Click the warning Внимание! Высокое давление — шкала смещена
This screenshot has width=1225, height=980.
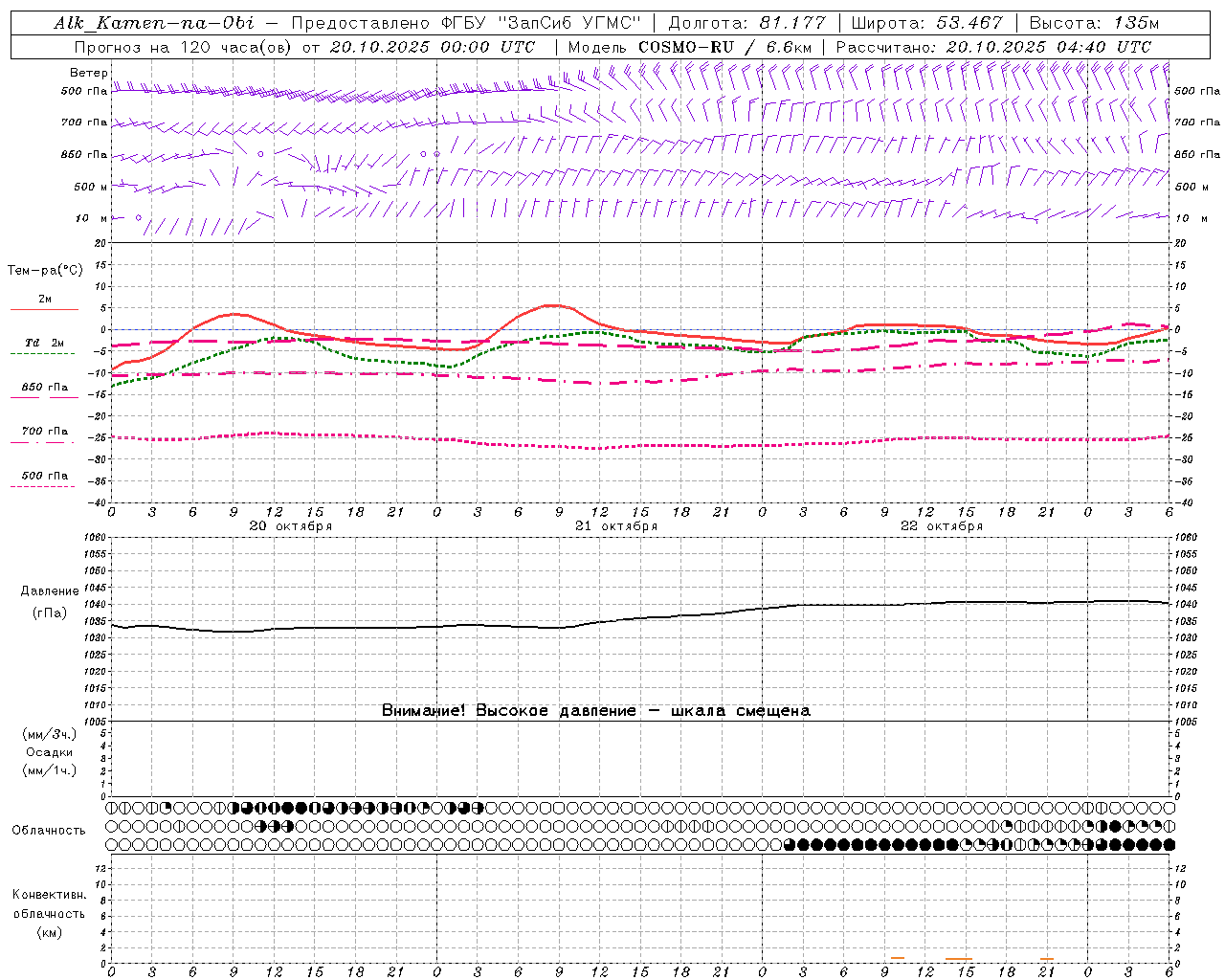click(596, 711)
